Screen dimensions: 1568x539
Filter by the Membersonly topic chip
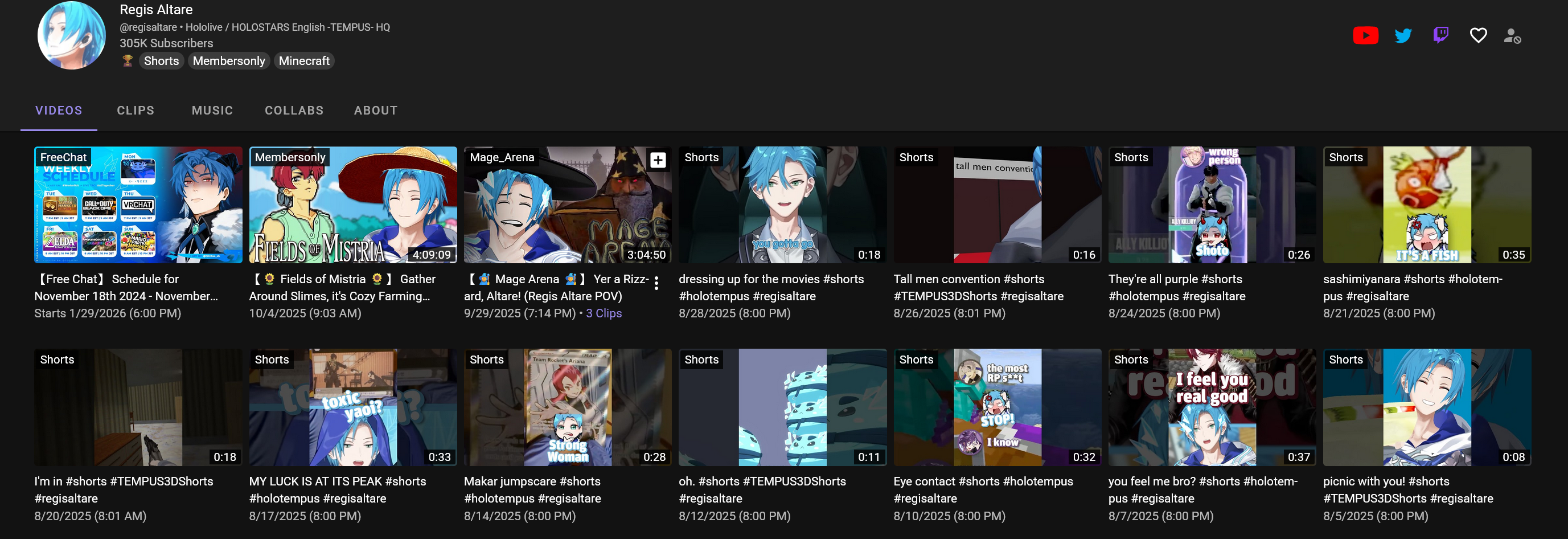tap(229, 60)
